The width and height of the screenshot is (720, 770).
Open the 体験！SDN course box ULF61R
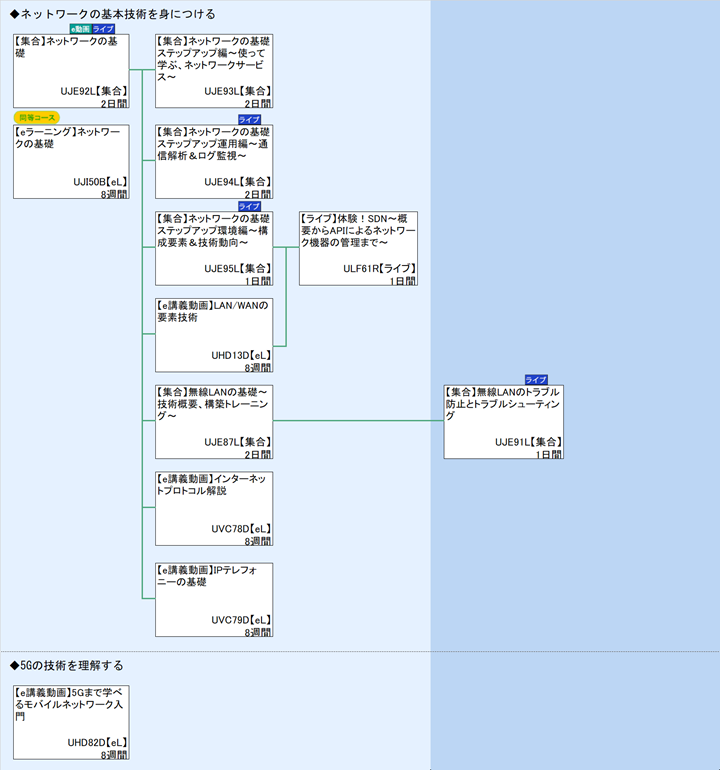click(x=358, y=248)
